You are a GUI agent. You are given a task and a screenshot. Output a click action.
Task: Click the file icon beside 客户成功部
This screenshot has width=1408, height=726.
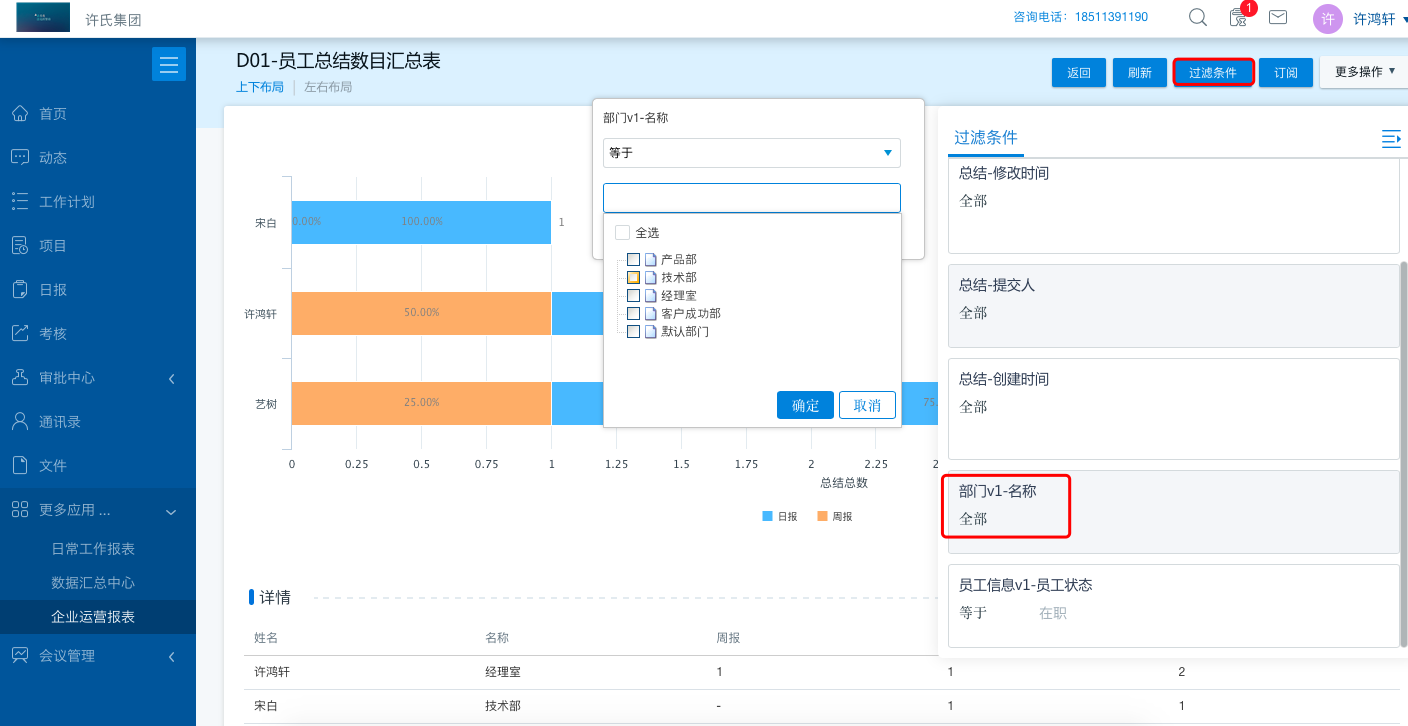pyautogui.click(x=651, y=314)
